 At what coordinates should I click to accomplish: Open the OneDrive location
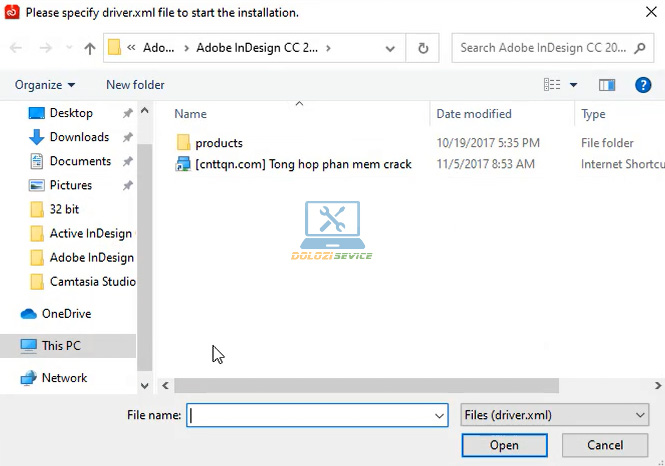(x=66, y=313)
